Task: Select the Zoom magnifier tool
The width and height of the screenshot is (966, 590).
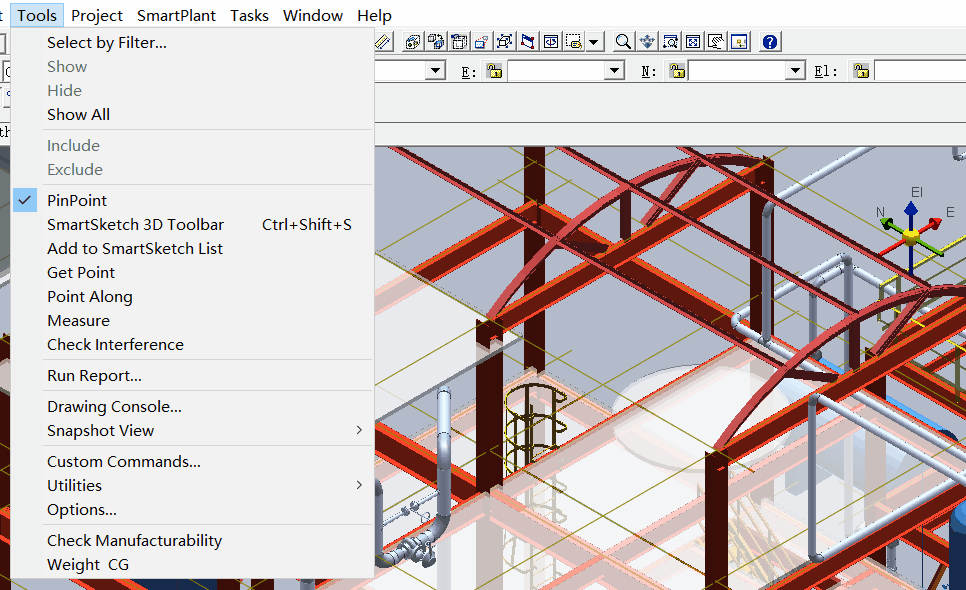Action: 623,42
